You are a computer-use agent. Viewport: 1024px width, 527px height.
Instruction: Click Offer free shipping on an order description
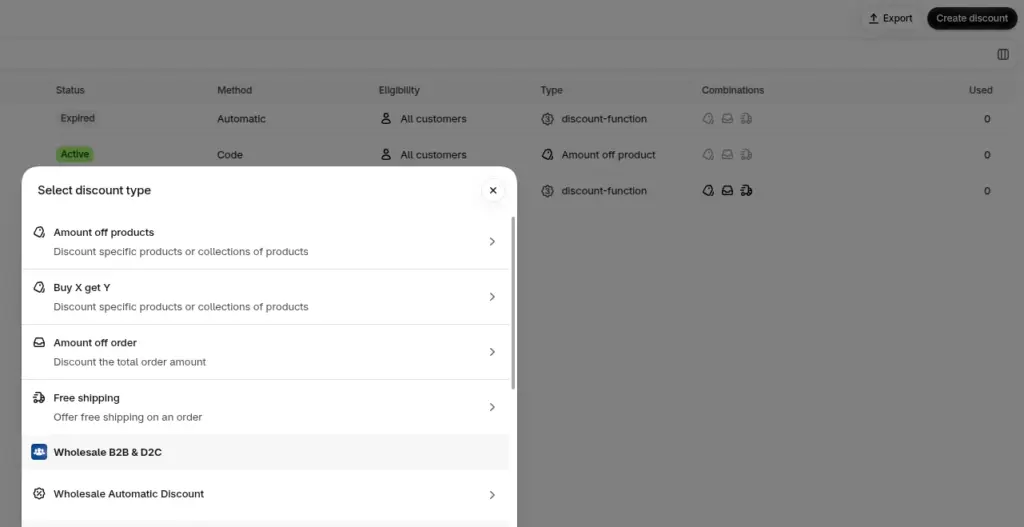128,417
